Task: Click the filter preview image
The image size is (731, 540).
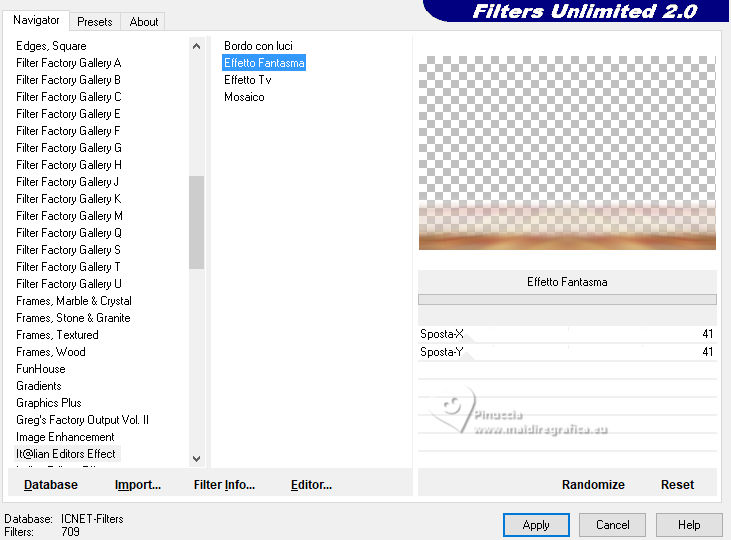Action: (x=567, y=153)
